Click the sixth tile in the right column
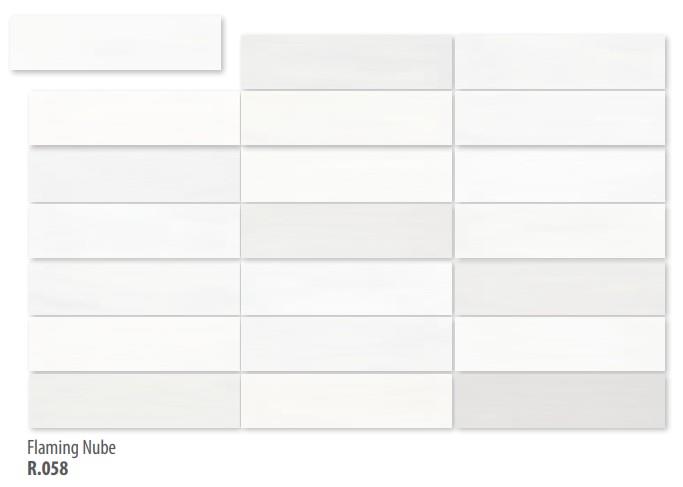 pyautogui.click(x=560, y=344)
